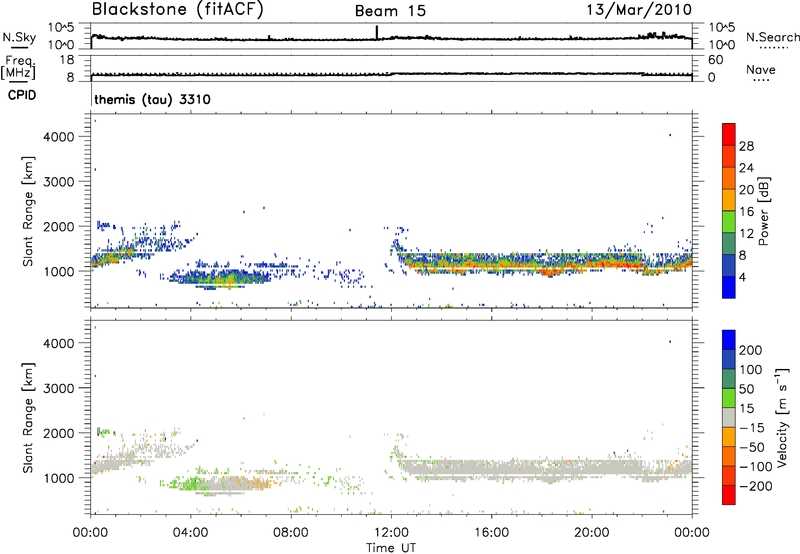Viewport: 800px width, 554px height.
Task: Click the plot title "Blackstone (fitACF)"
Action: pos(178,10)
